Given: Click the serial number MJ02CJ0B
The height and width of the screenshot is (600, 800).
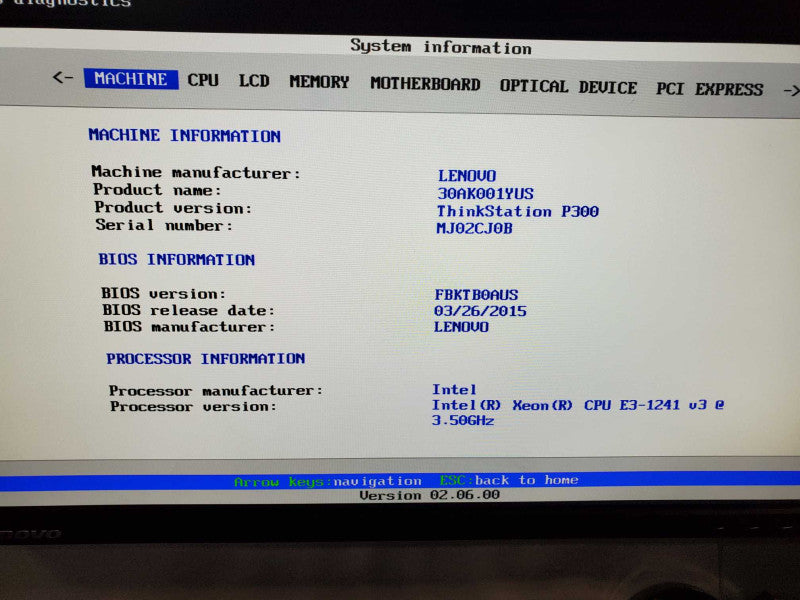Looking at the screenshot, I should (x=474, y=228).
